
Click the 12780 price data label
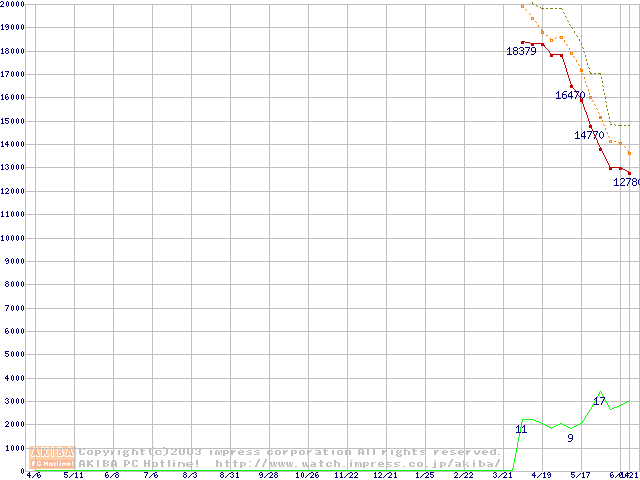(x=626, y=182)
